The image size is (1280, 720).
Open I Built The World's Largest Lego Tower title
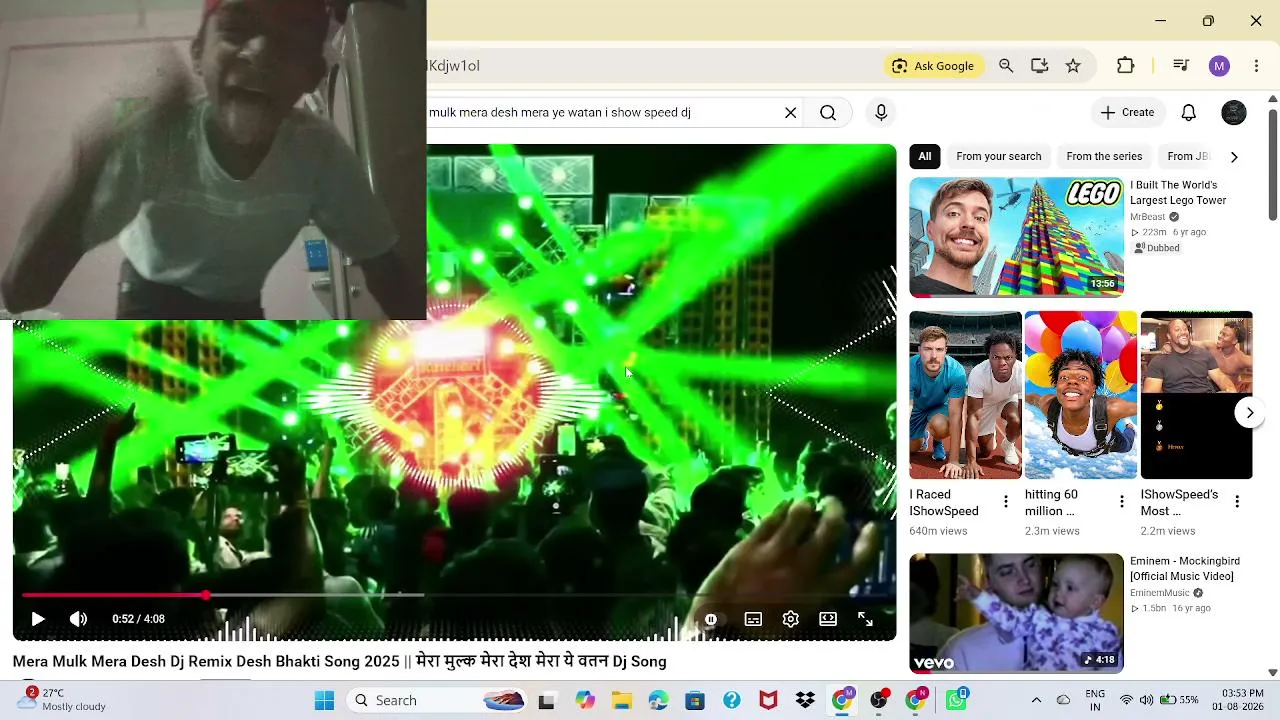1178,193
